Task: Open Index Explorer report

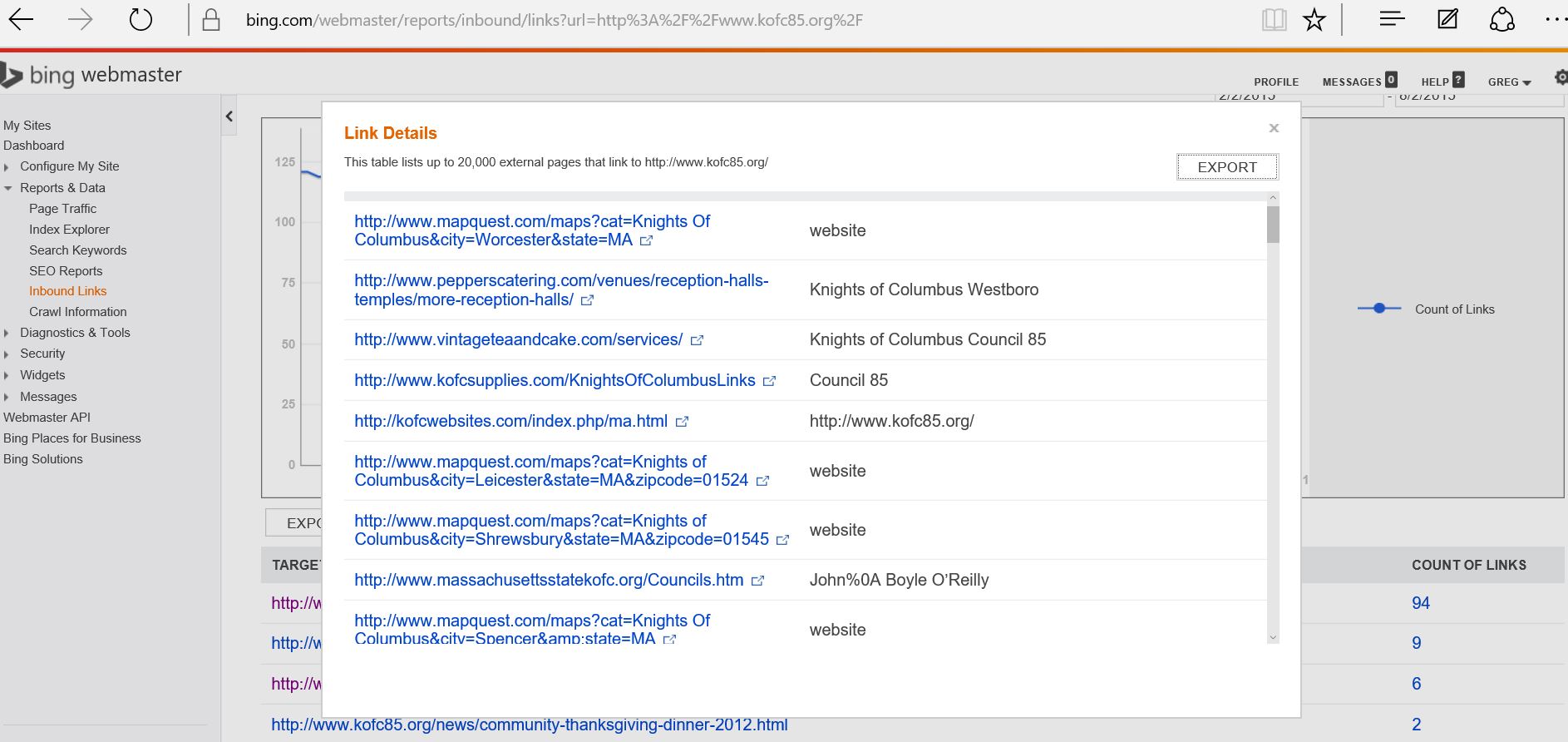Action: pos(69,230)
